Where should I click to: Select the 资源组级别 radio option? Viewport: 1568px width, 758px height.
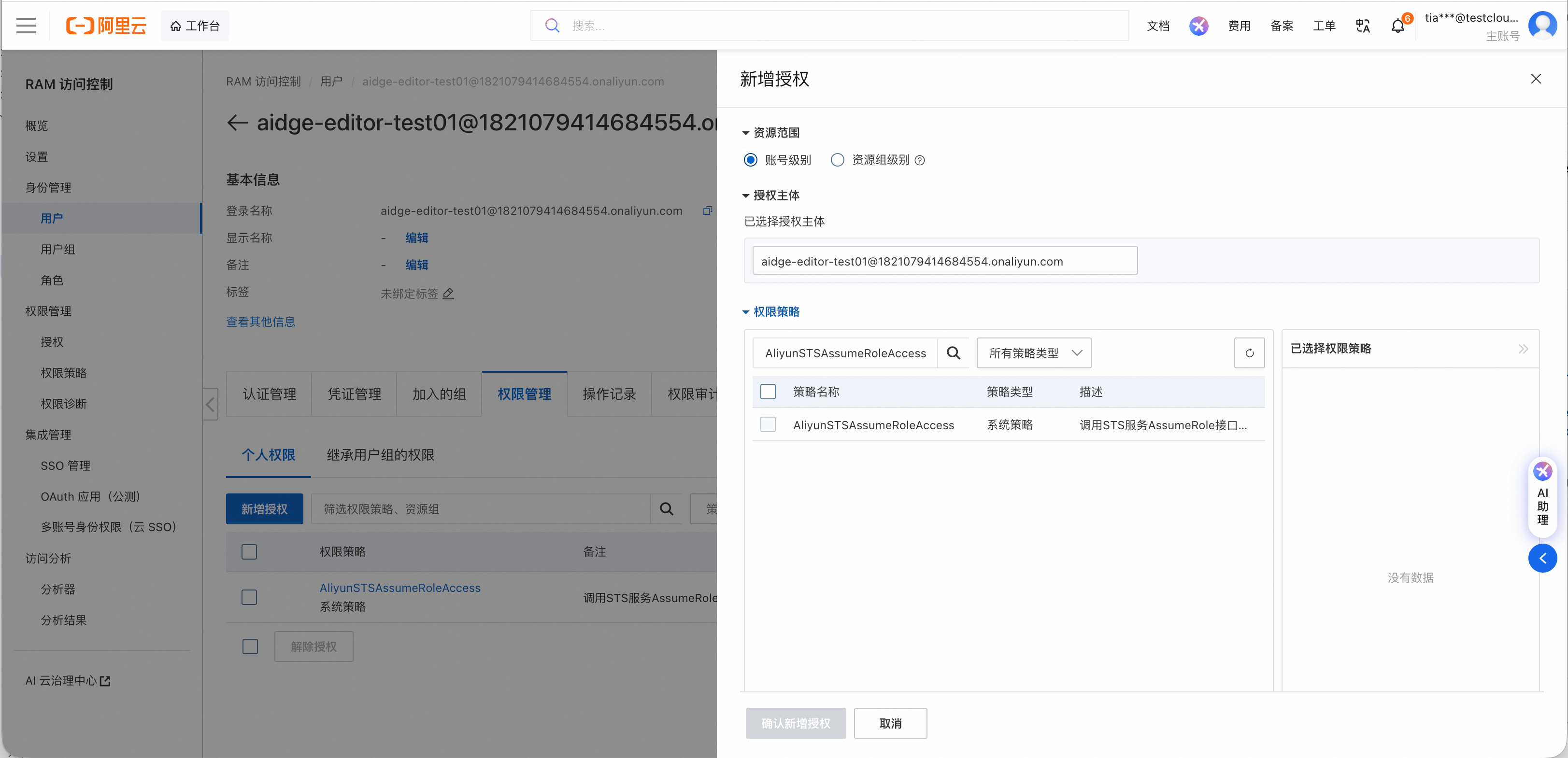[838, 160]
